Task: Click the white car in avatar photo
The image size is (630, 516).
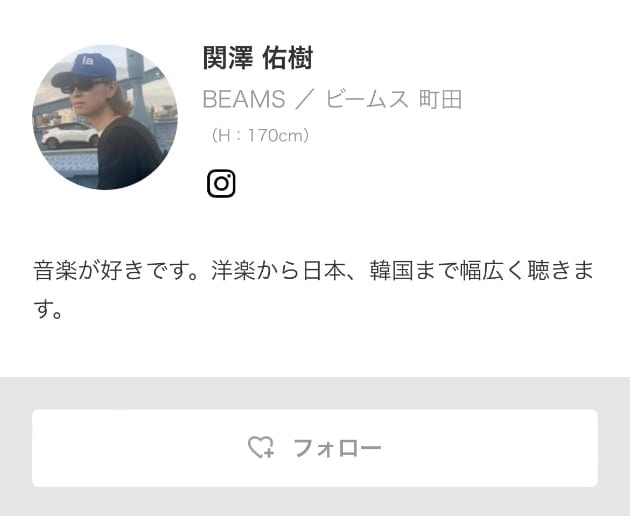Action: pyautogui.click(x=70, y=135)
